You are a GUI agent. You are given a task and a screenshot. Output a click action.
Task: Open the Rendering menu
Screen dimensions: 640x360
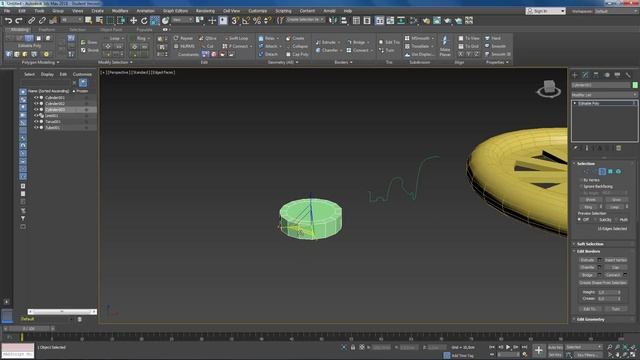205,11
